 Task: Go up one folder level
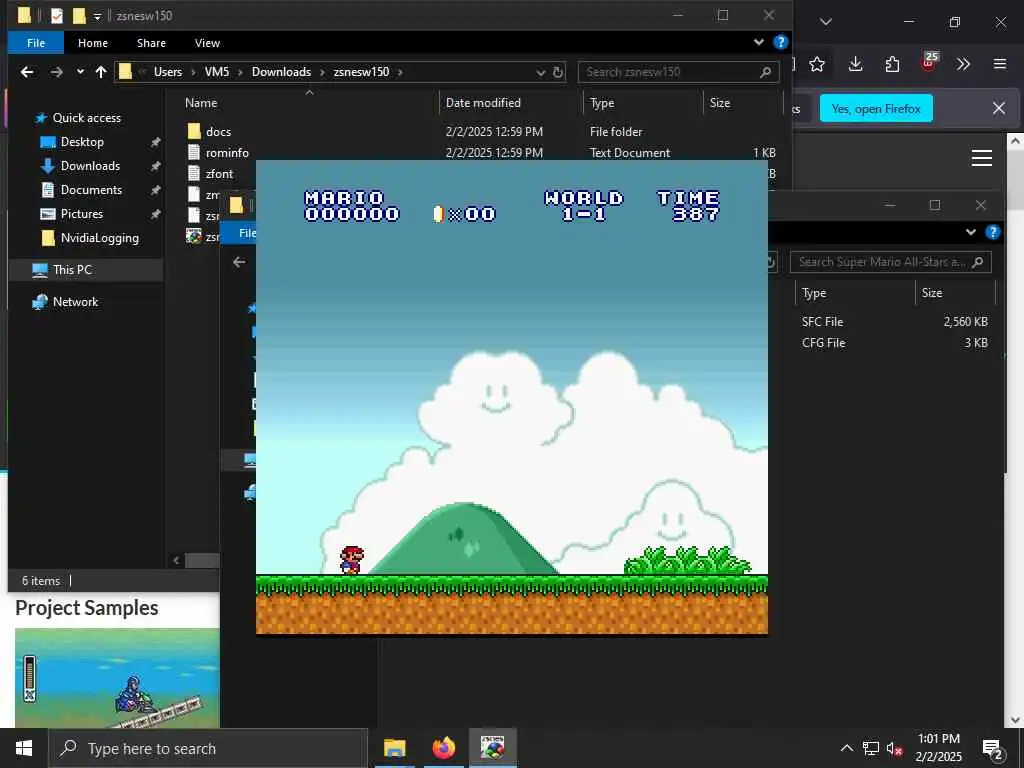pos(101,72)
